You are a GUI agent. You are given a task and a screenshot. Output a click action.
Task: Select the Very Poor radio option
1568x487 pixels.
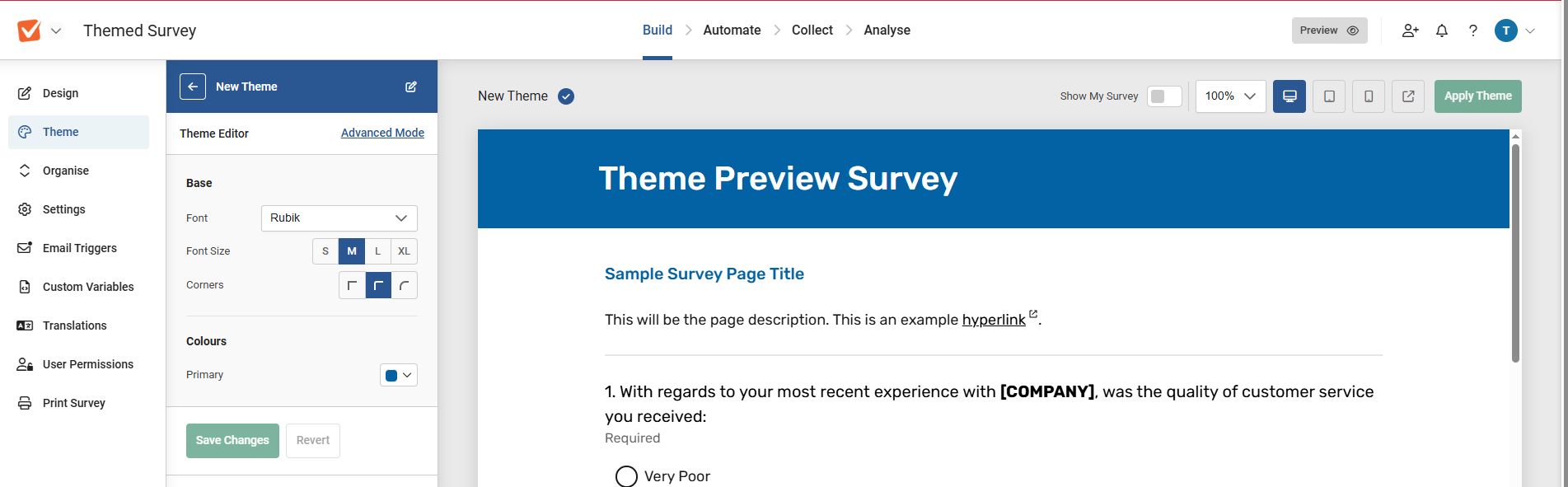[626, 476]
